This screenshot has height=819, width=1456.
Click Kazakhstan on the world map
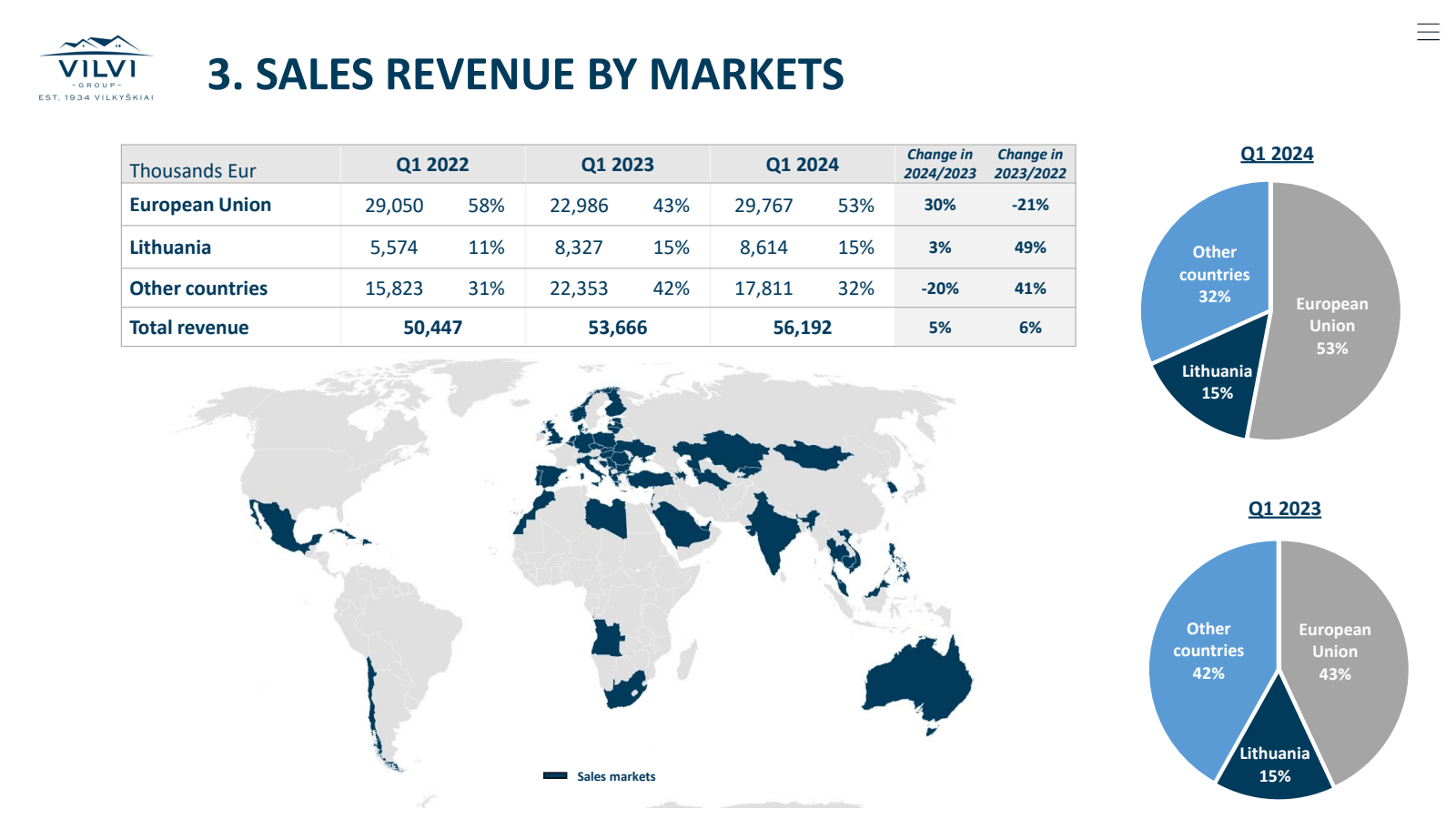[723, 449]
